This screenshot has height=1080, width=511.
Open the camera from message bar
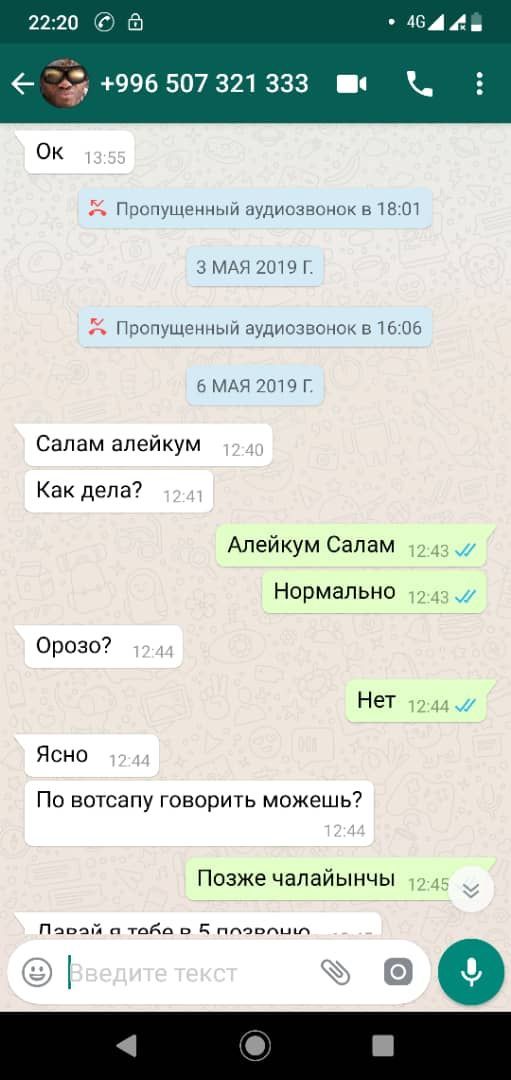(x=398, y=973)
